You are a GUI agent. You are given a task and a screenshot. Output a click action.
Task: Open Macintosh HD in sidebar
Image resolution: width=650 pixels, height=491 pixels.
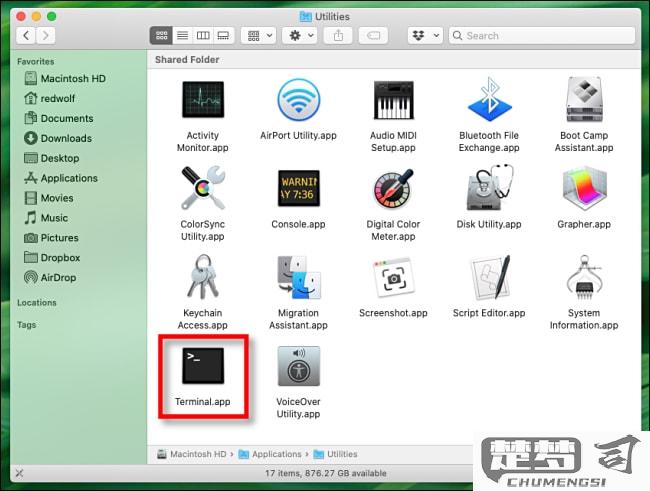(65, 78)
